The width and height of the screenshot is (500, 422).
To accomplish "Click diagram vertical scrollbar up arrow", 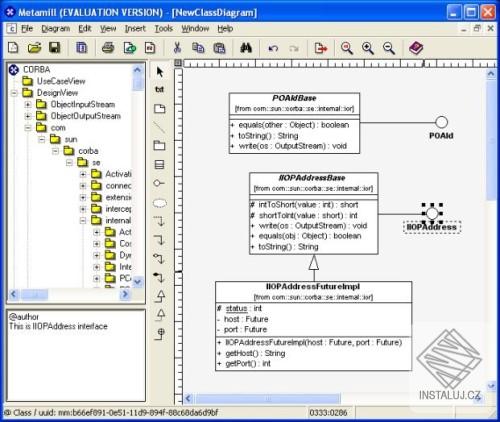I will (491, 74).
